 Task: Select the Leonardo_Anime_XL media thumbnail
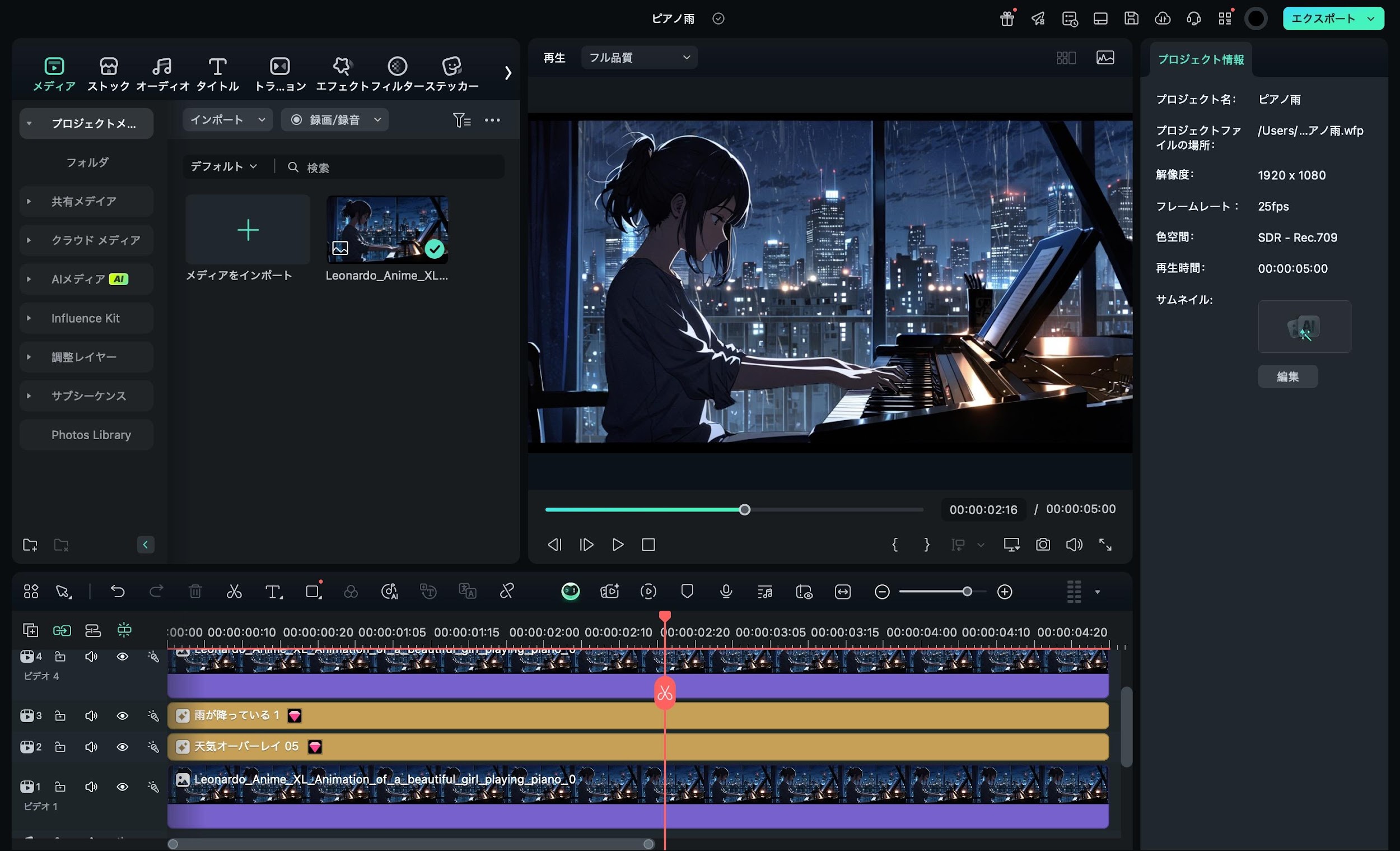[x=387, y=230]
